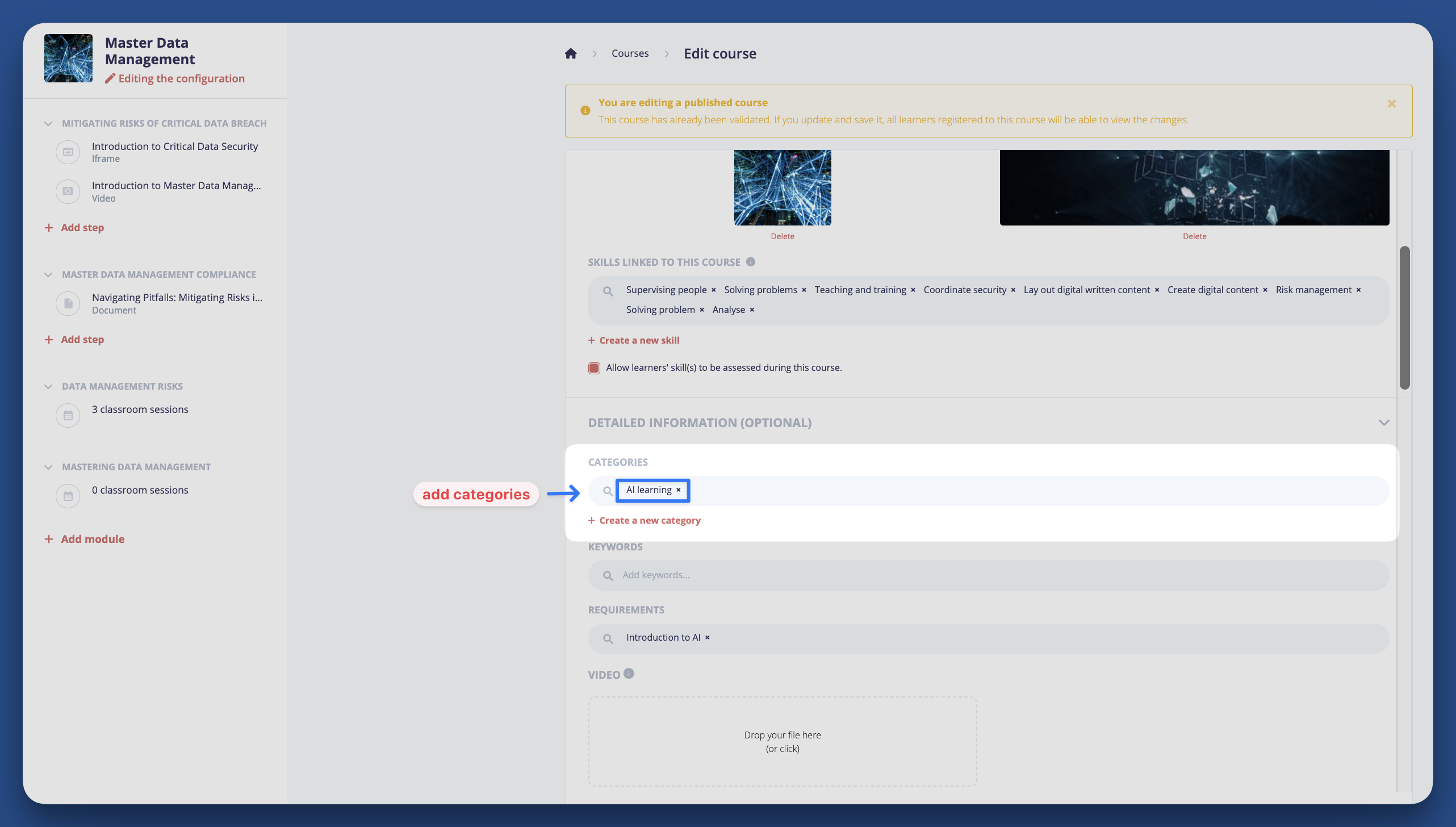The image size is (1456, 827).
Task: Open the calendar icon for 3 classroom sessions
Action: pos(68,416)
